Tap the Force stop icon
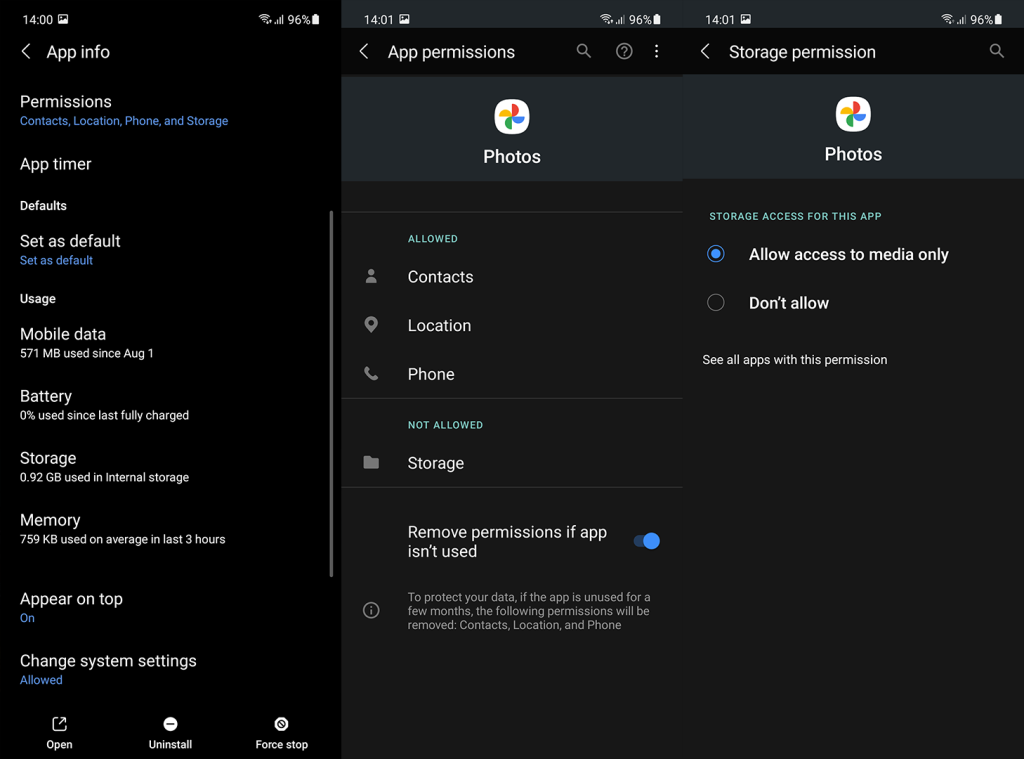The image size is (1024, 759). (281, 724)
